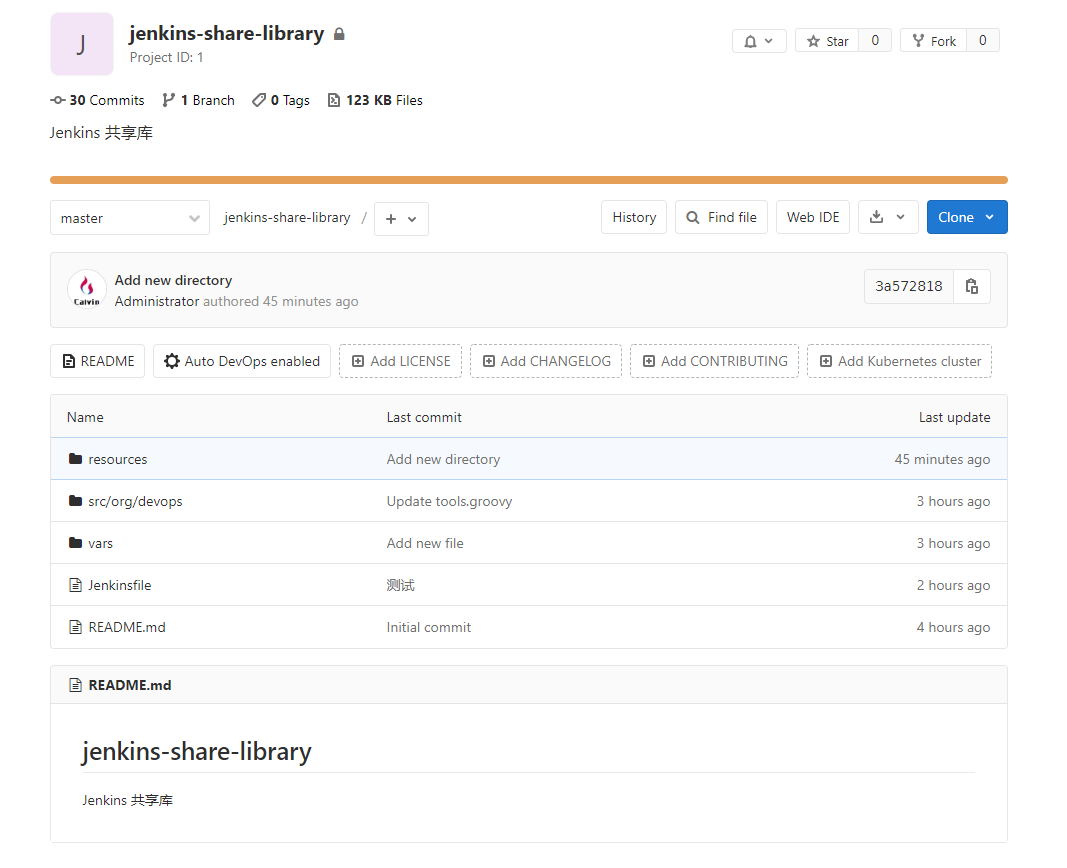The height and width of the screenshot is (868, 1067).
Task: Open the '测试' commit link
Action: [x=400, y=586]
